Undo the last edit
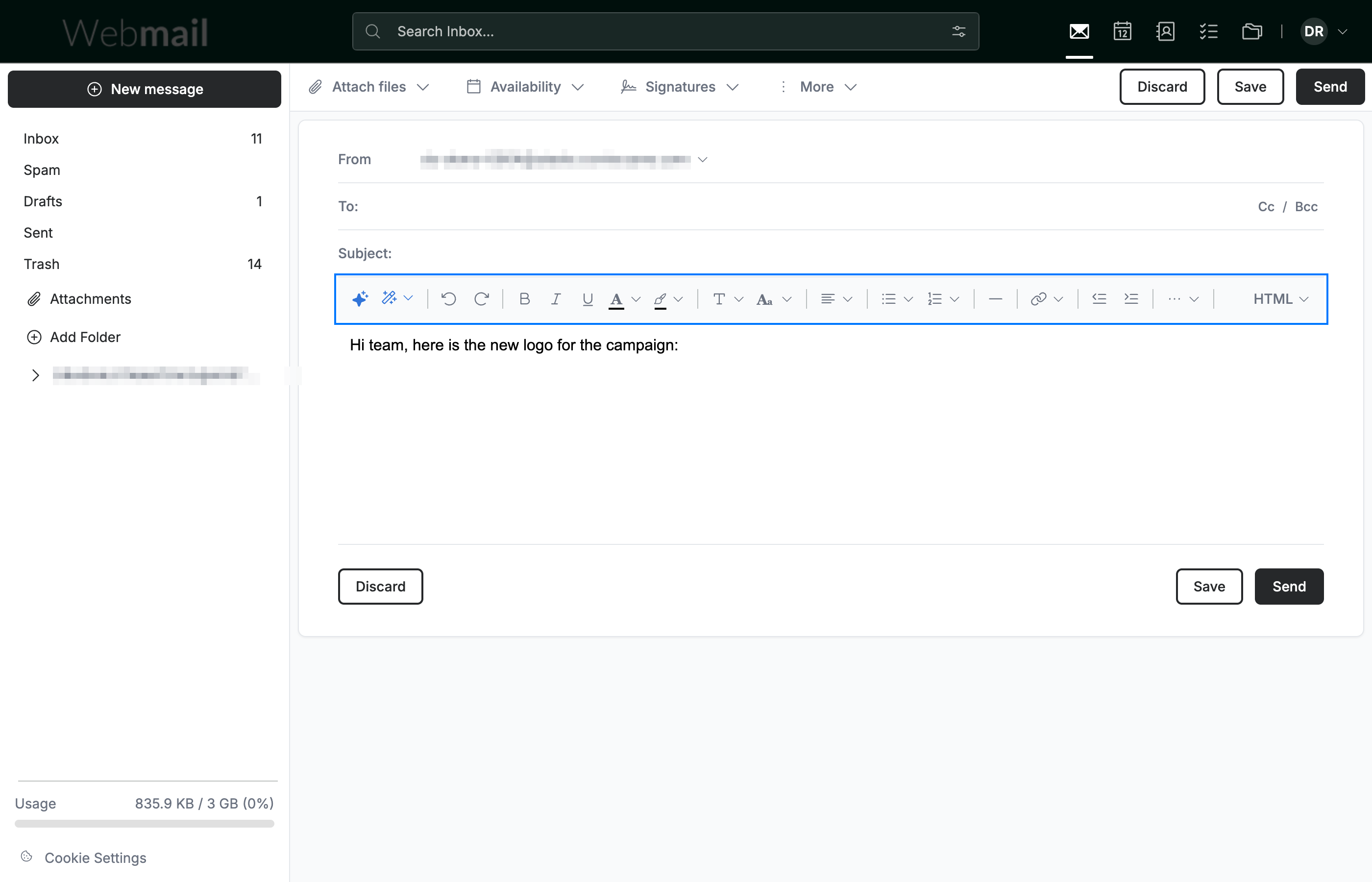 [x=448, y=298]
